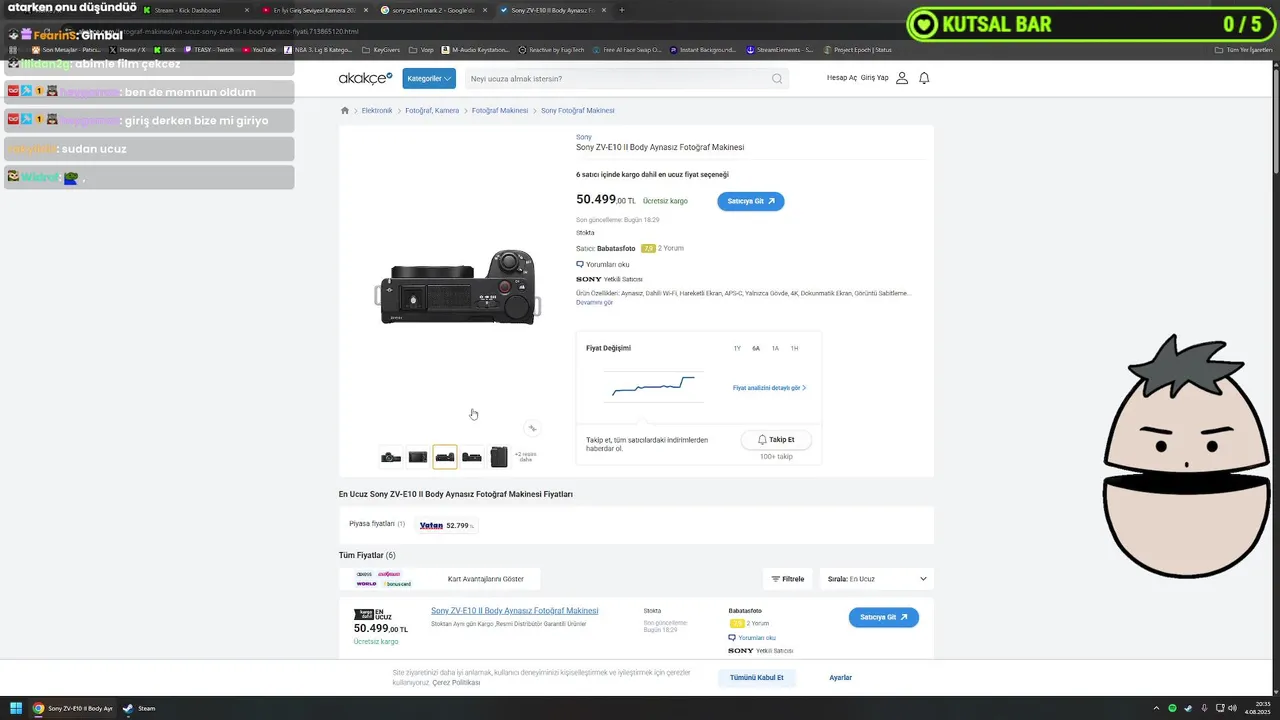This screenshot has height=720, width=1280.
Task: Click the top 'Satıcıya Git' button
Action: click(x=750, y=201)
